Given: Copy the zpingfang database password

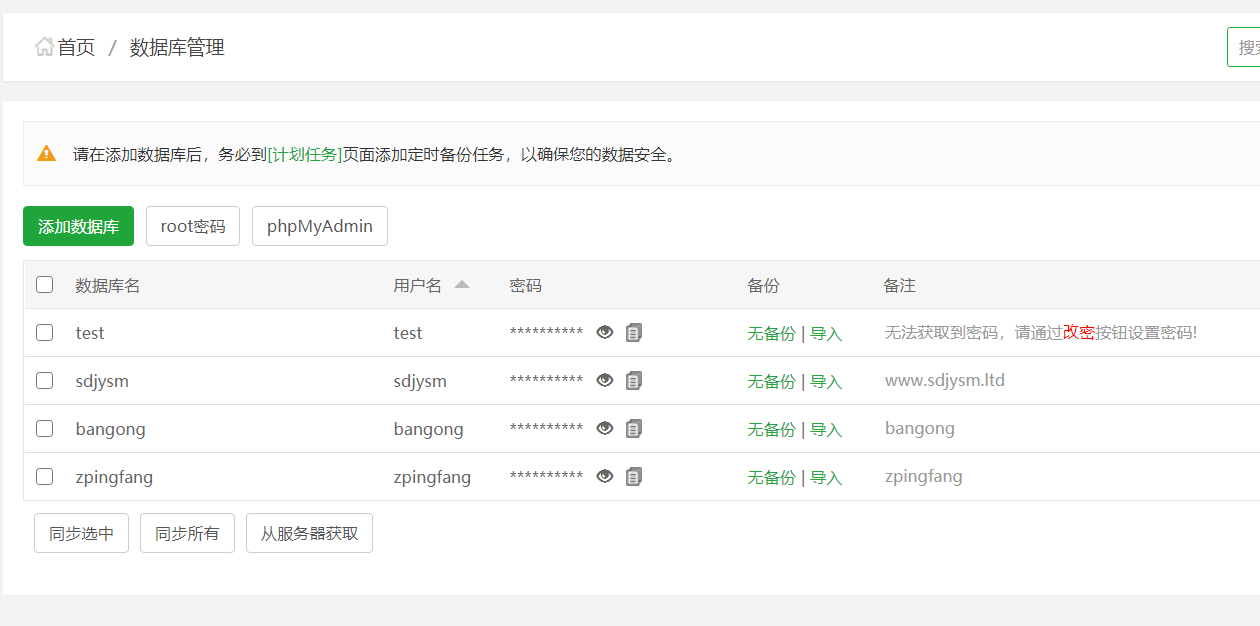Looking at the screenshot, I should (634, 477).
